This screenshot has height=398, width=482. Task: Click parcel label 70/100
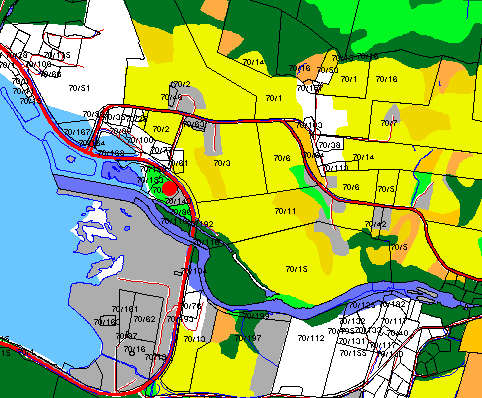141,140
